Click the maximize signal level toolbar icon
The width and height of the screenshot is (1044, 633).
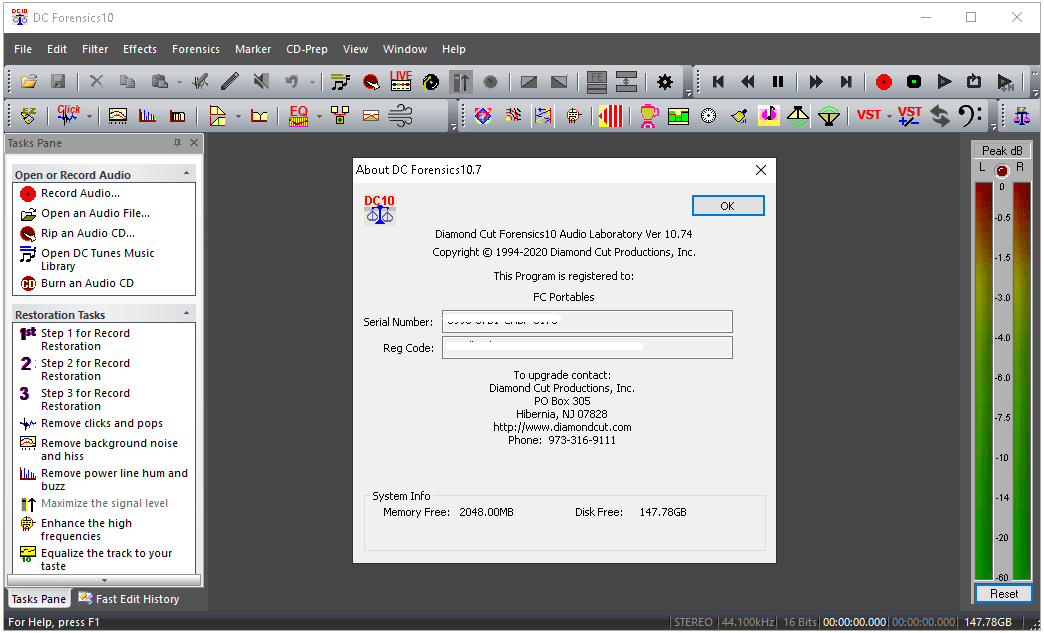[461, 82]
